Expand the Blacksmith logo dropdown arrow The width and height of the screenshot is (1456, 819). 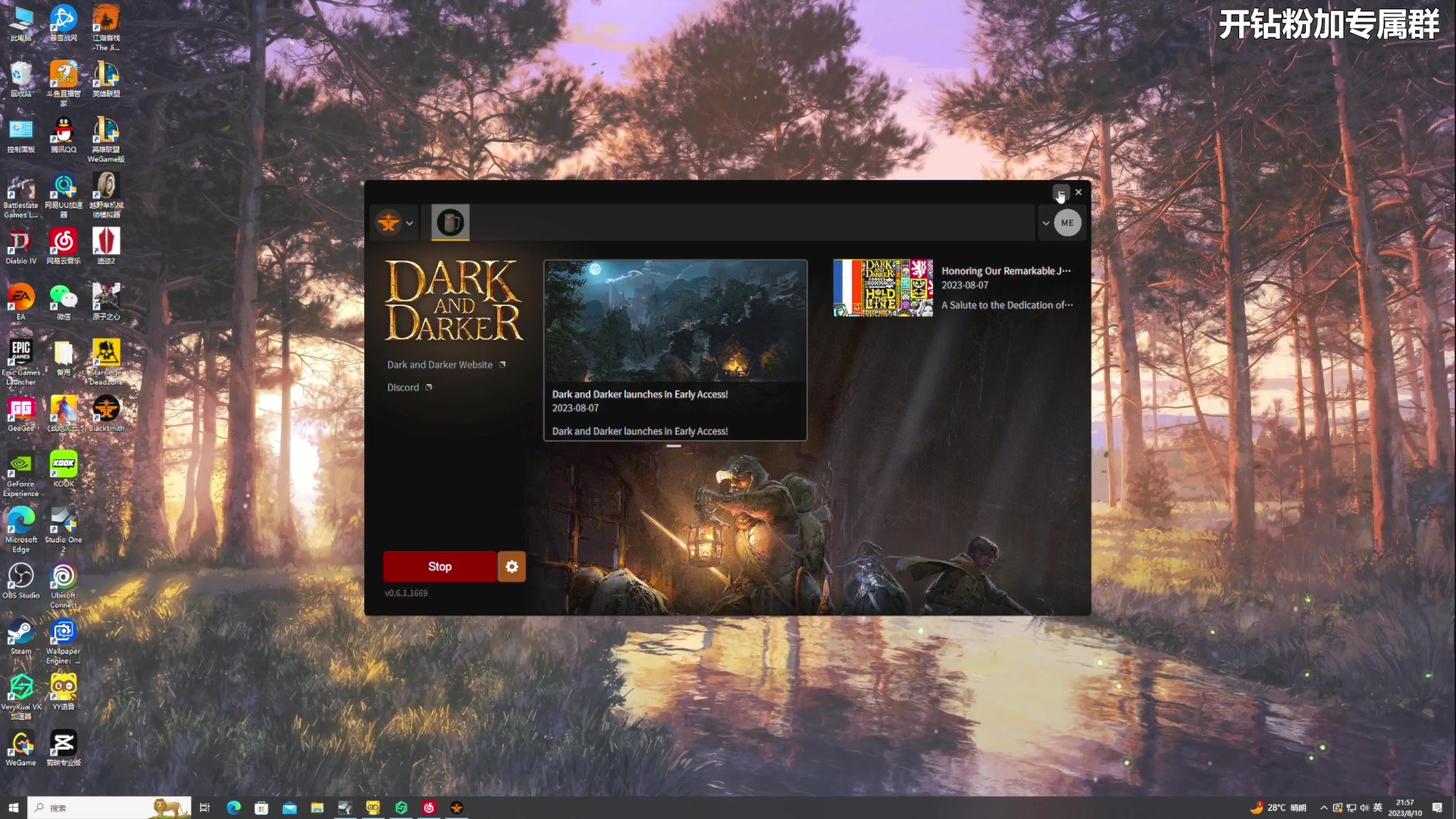click(409, 223)
